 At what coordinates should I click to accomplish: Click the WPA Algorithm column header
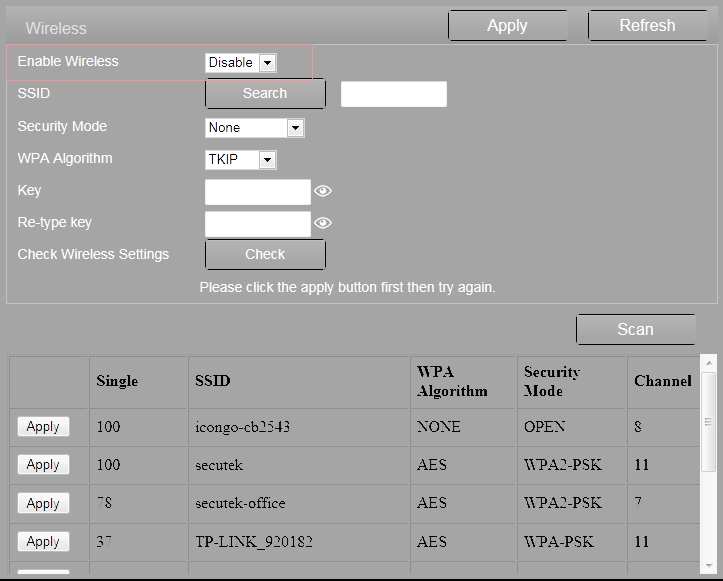[463, 381]
